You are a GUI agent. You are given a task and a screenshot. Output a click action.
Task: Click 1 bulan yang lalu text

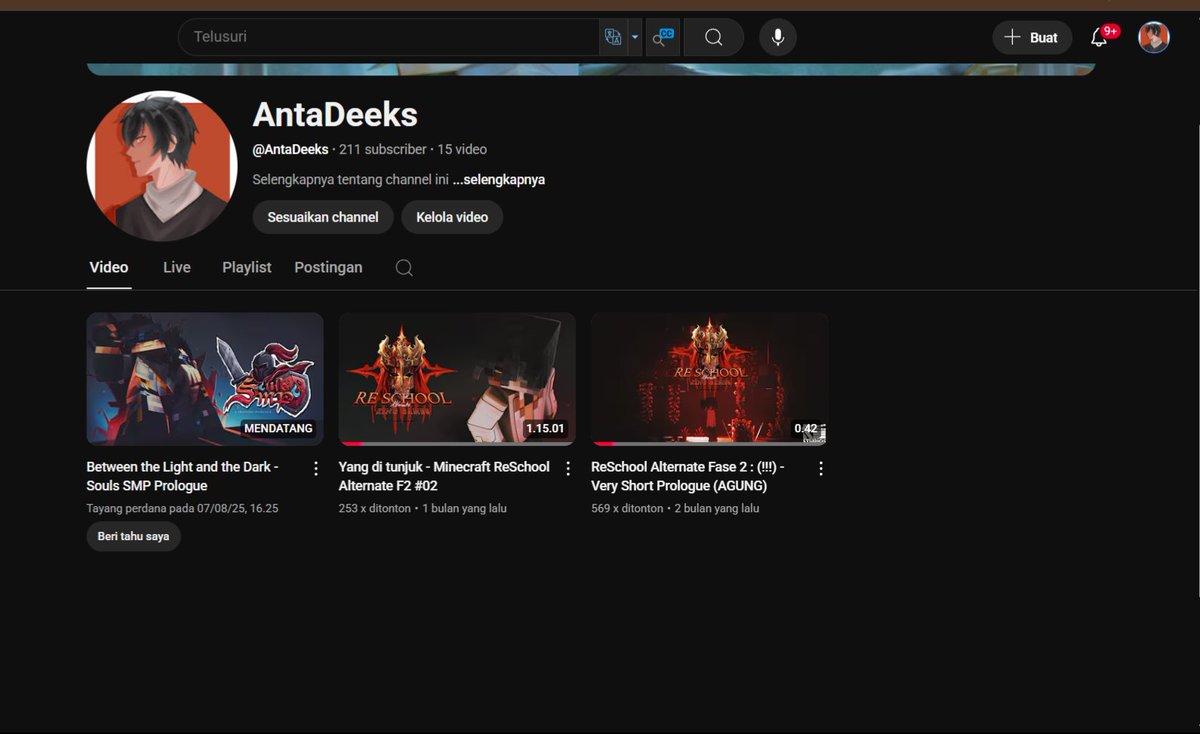464,508
